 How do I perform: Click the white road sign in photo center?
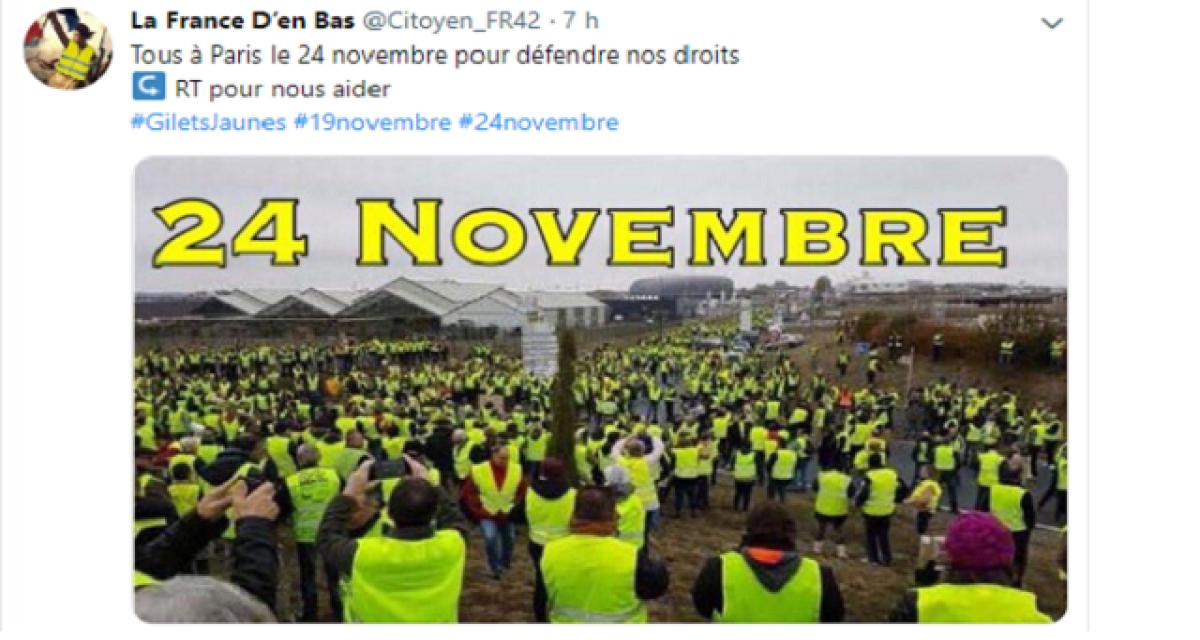coord(539,350)
